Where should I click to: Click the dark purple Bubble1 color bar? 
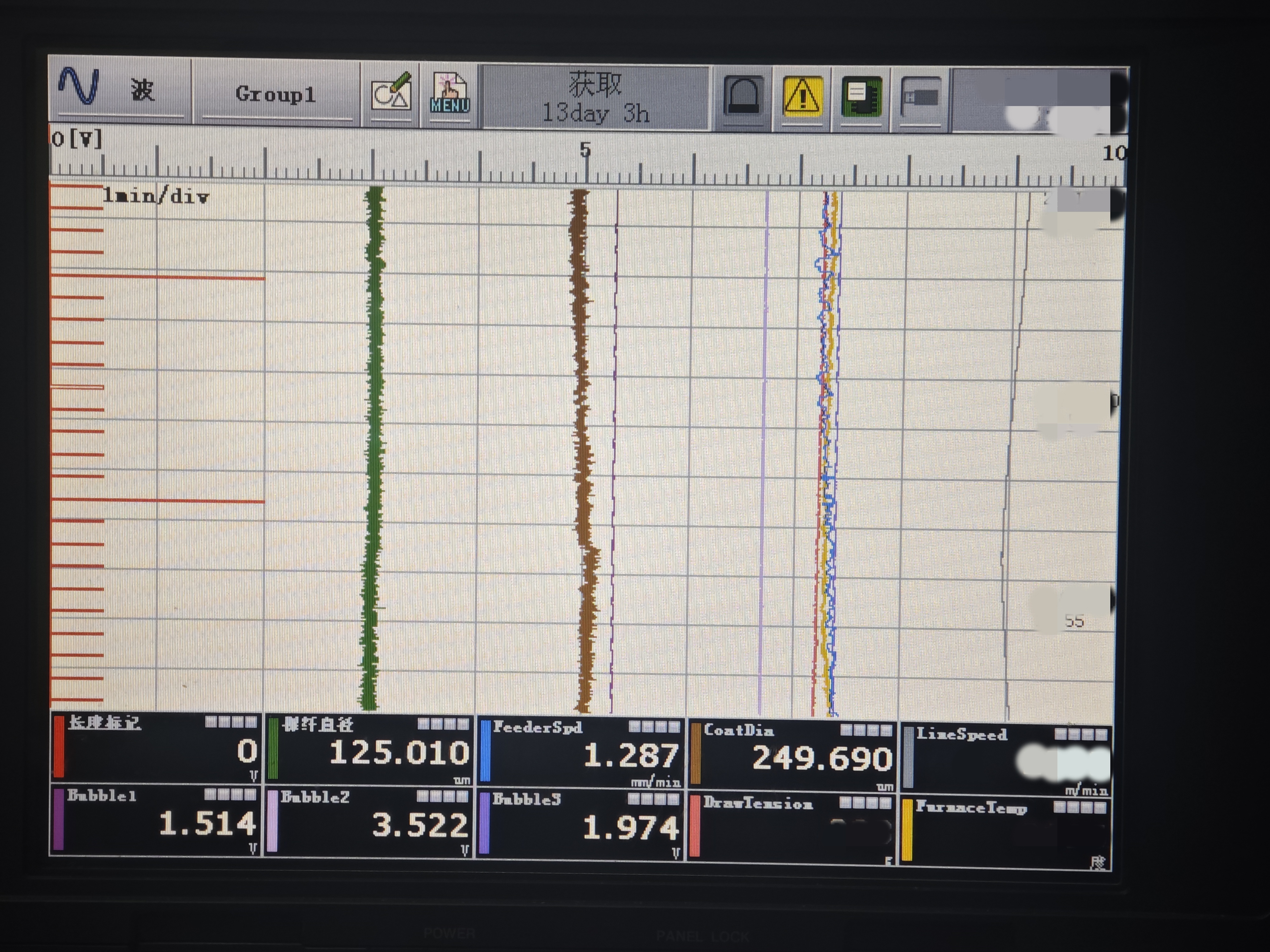pyautogui.click(x=58, y=819)
